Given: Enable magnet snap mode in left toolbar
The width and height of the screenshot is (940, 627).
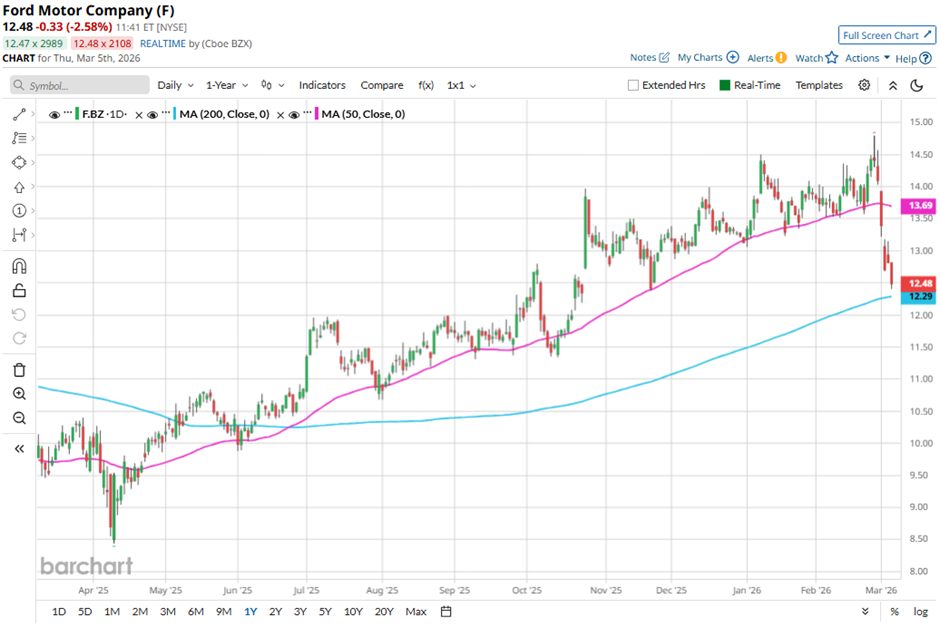Looking at the screenshot, I should pyautogui.click(x=19, y=266).
